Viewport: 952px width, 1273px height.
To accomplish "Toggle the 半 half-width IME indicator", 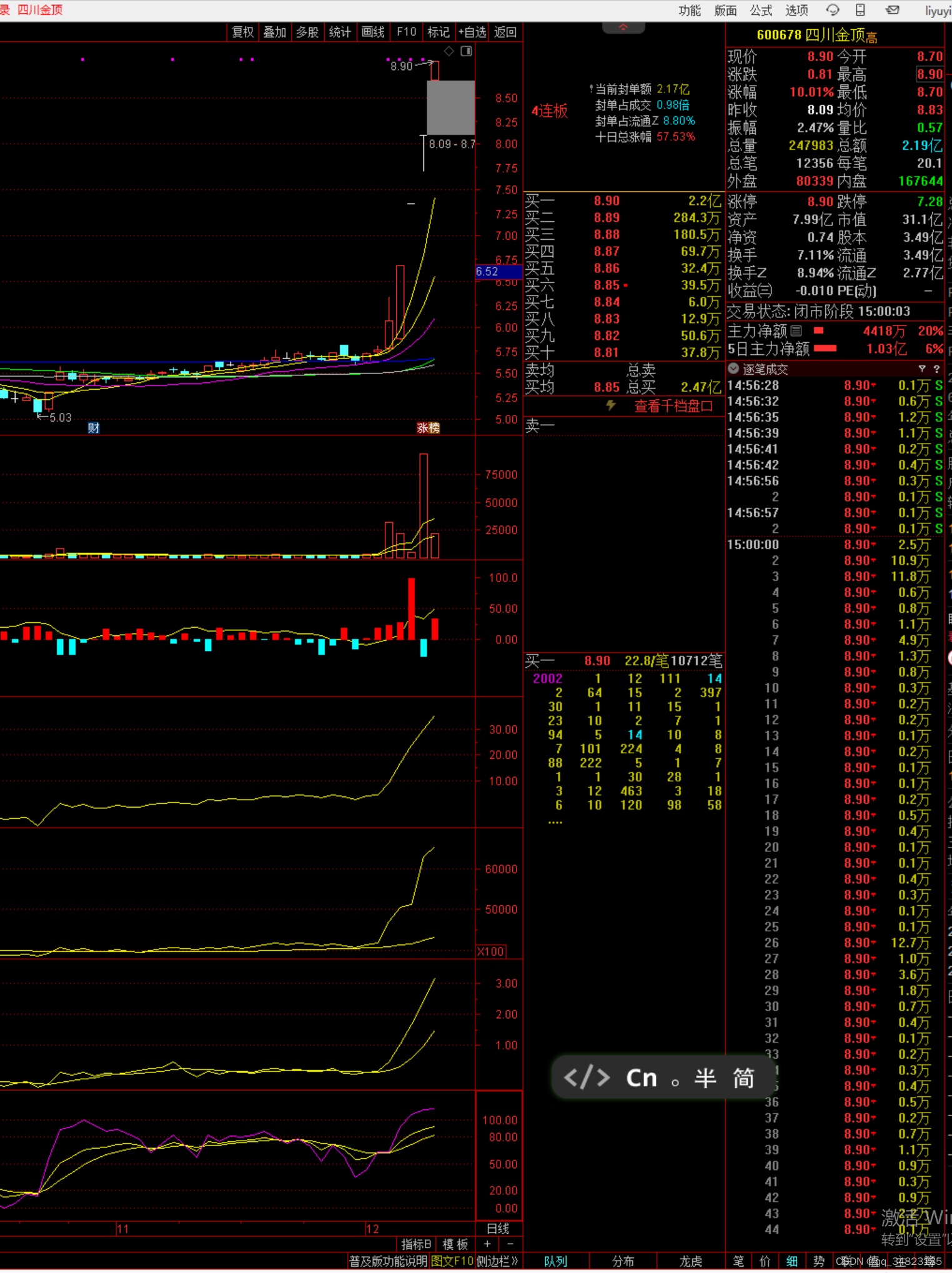I will click(x=705, y=1078).
